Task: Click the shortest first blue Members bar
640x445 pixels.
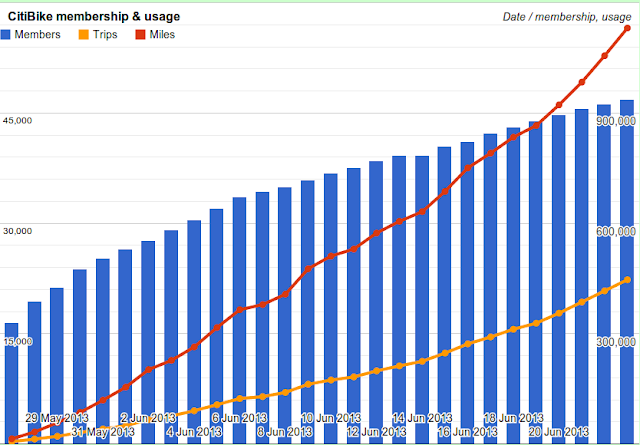Action: pyautogui.click(x=11, y=383)
